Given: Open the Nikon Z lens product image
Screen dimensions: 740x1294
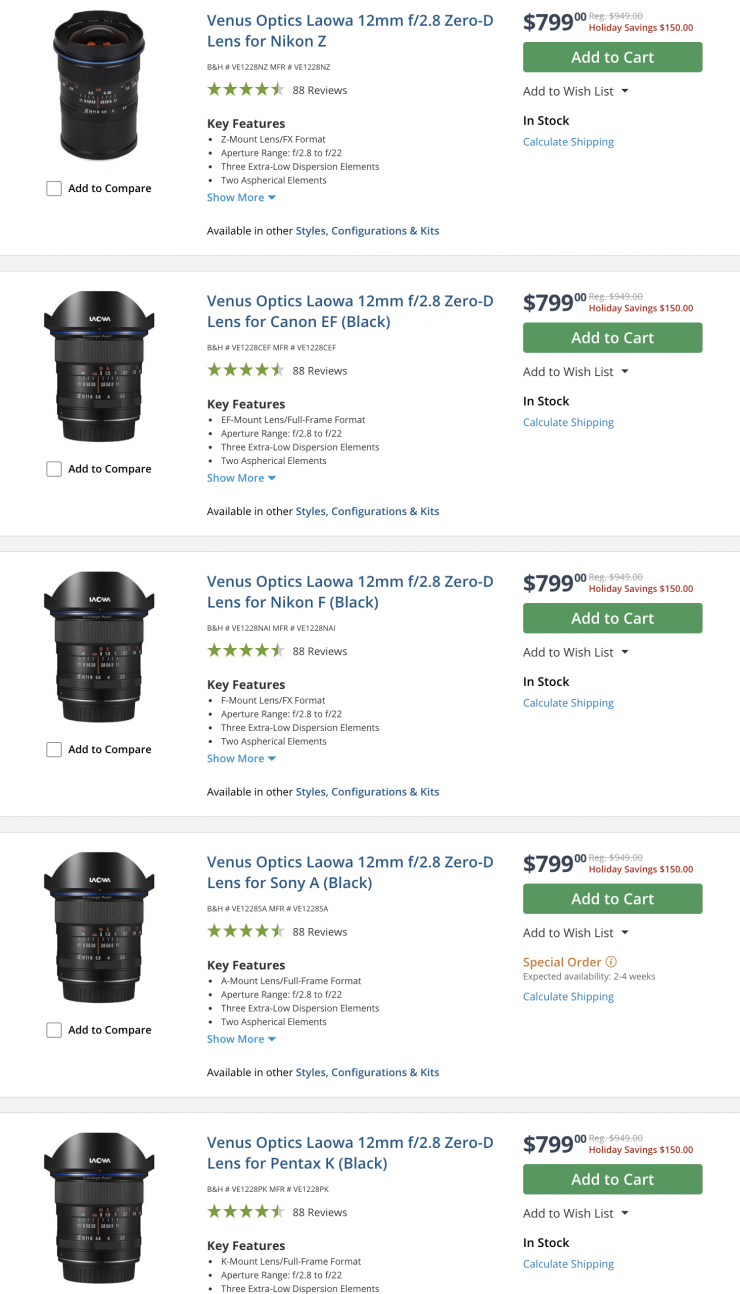Looking at the screenshot, I should click(x=98, y=86).
